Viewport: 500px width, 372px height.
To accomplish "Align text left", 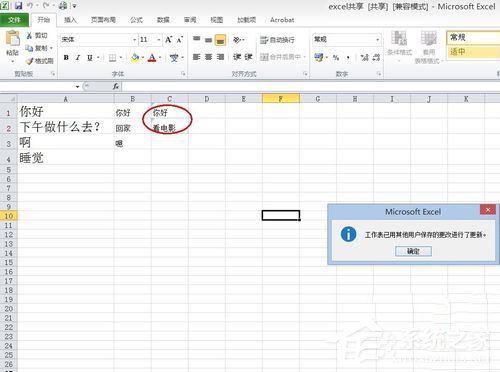I will (197, 57).
